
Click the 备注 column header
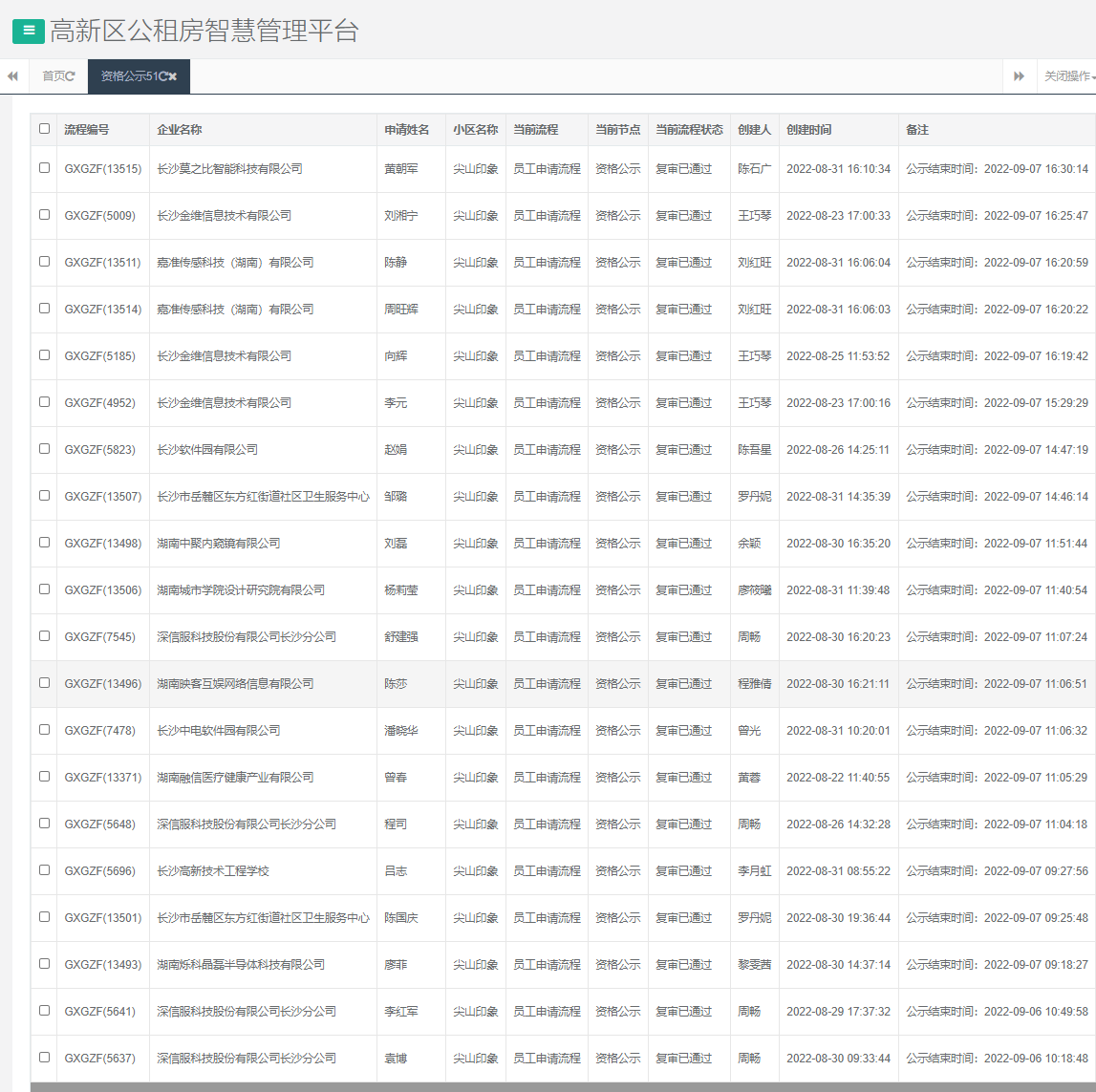click(x=917, y=130)
